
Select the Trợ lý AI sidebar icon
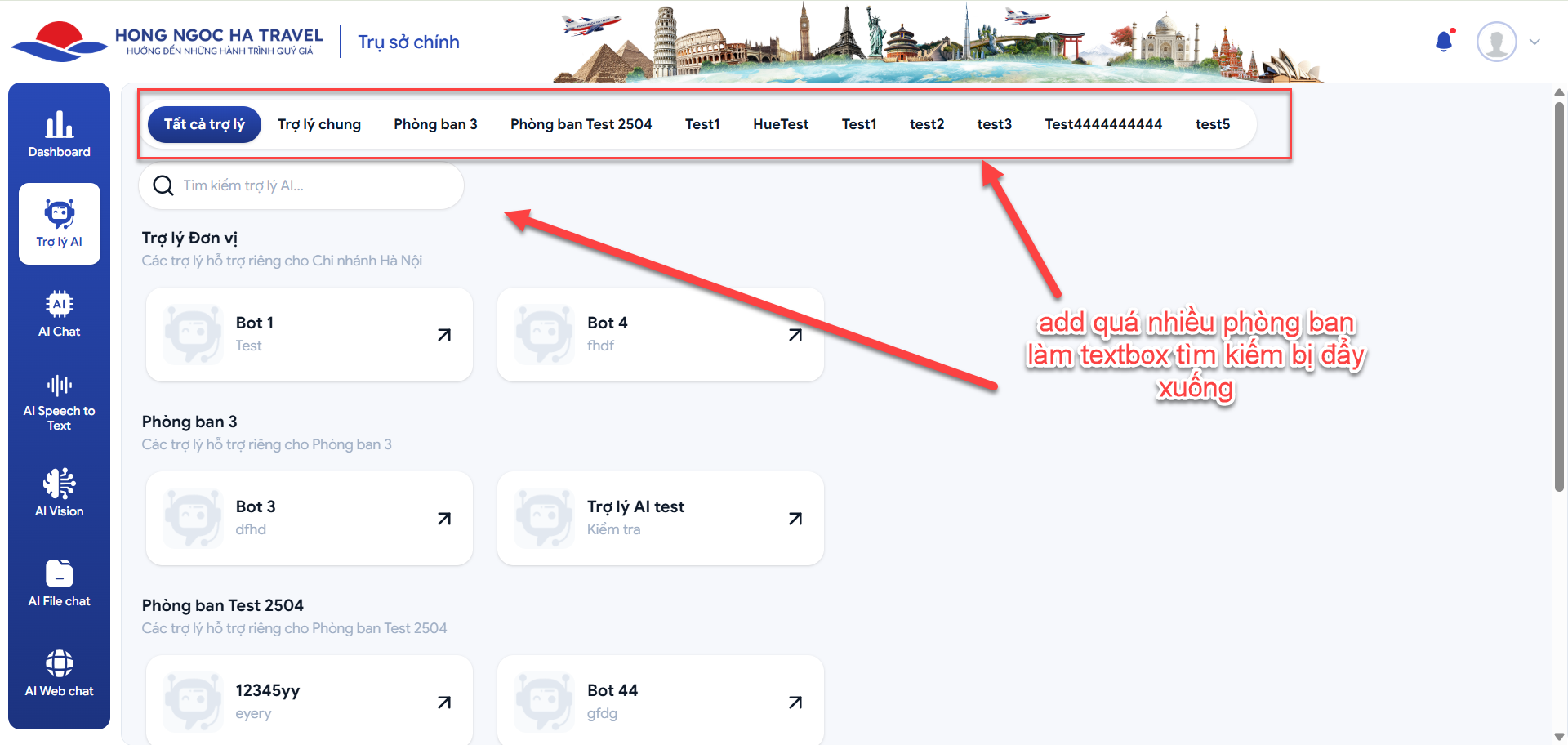[x=59, y=223]
